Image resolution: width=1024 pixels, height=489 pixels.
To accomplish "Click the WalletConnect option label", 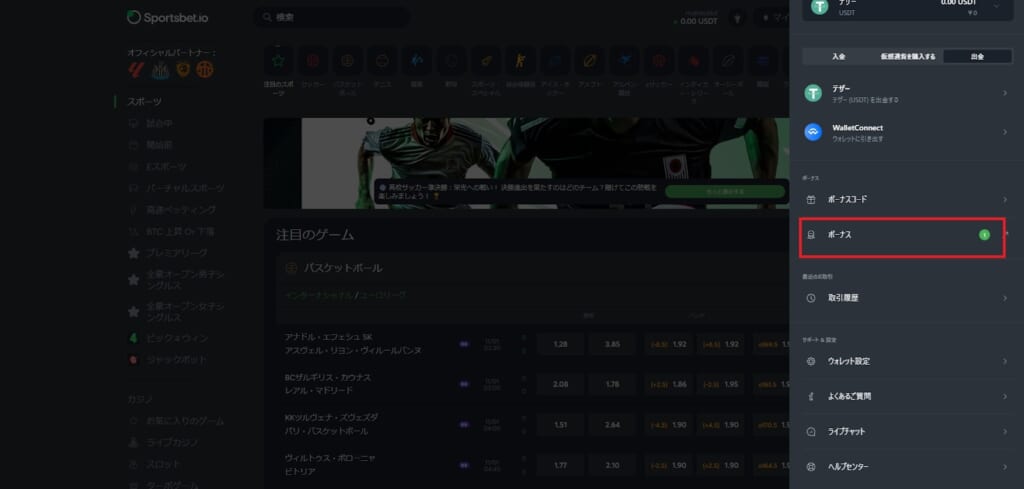I will (x=857, y=128).
